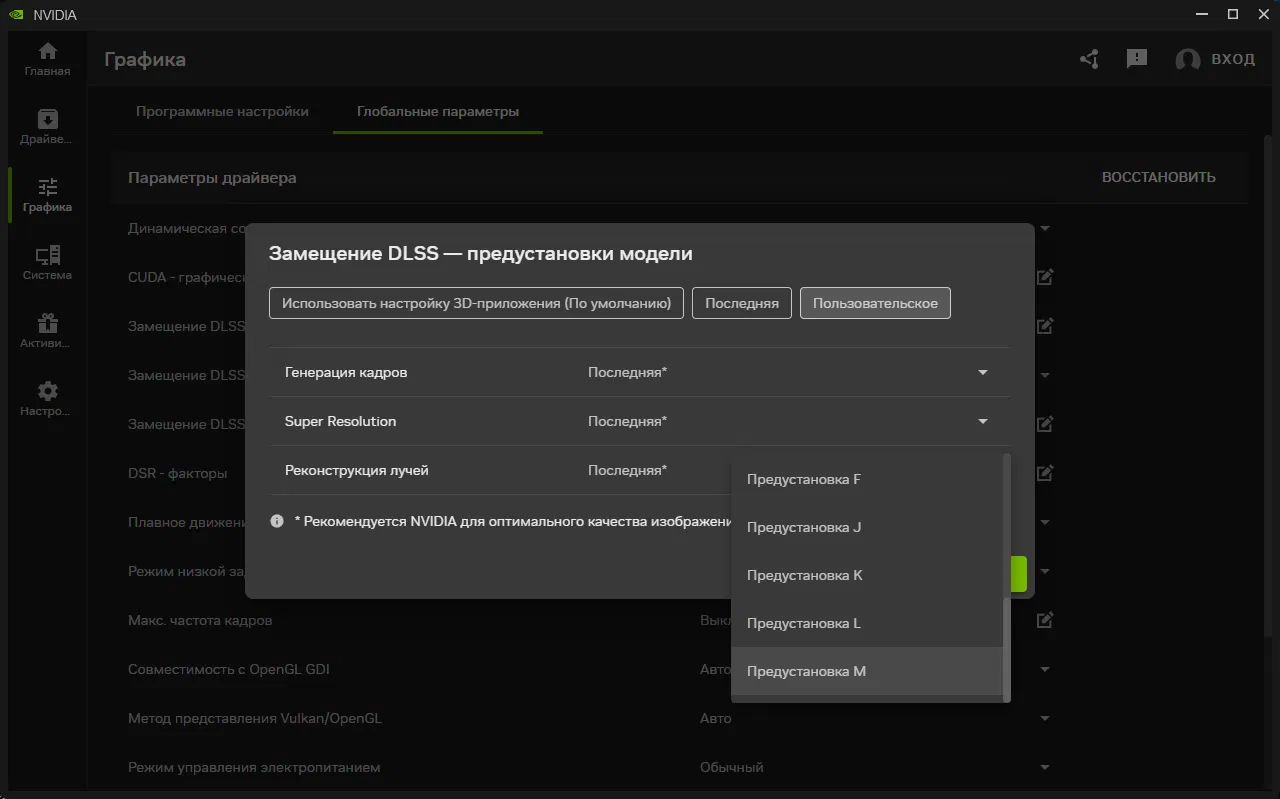Open the Главная home page in sidebar
Viewport: 1280px width, 799px height.
[47, 59]
